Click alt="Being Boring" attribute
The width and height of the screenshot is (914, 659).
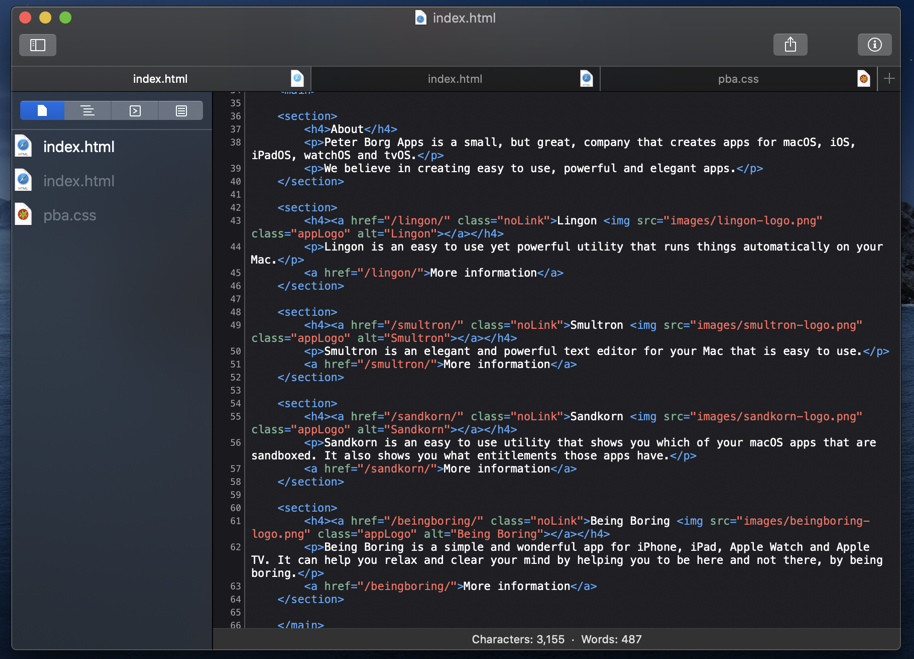click(x=483, y=534)
